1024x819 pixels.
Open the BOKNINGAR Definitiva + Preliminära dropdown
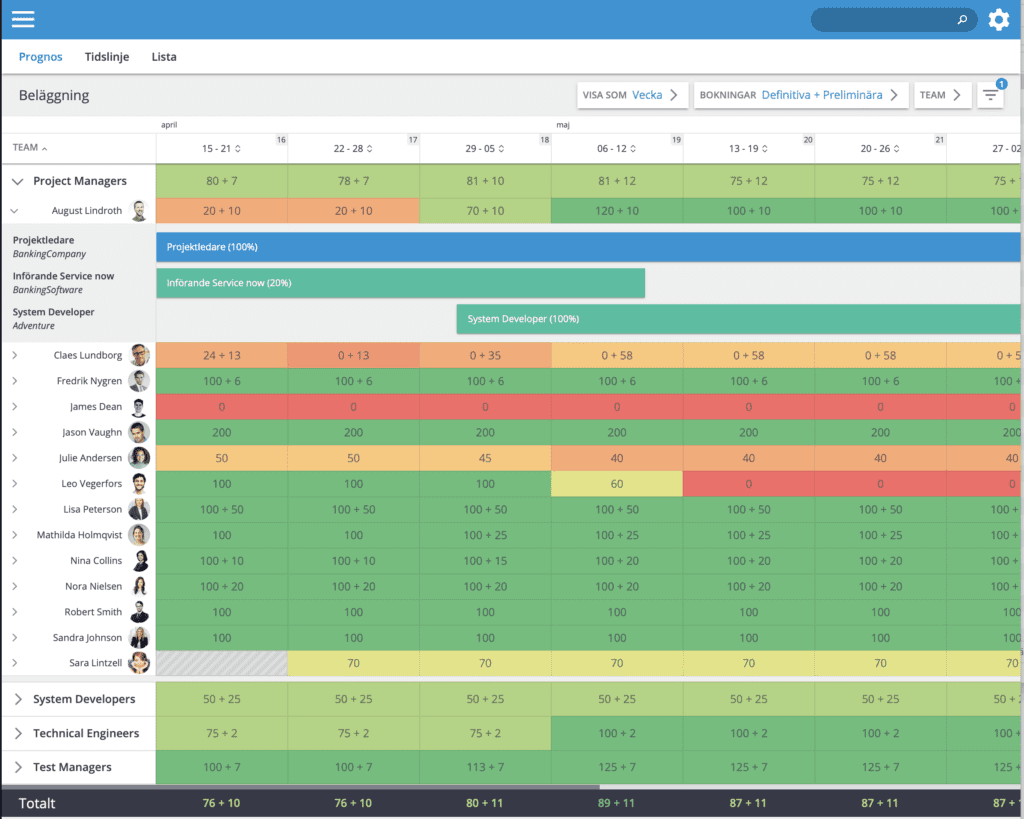click(x=801, y=95)
